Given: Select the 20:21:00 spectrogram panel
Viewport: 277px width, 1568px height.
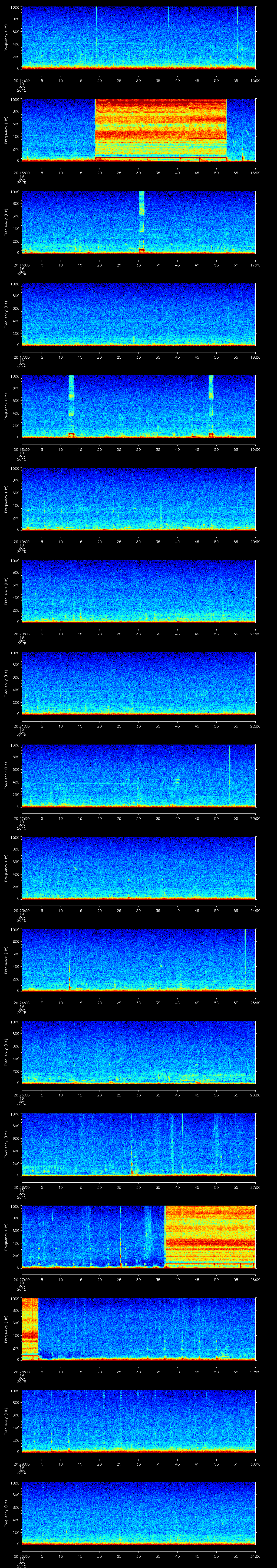Looking at the screenshot, I should [x=139, y=683].
